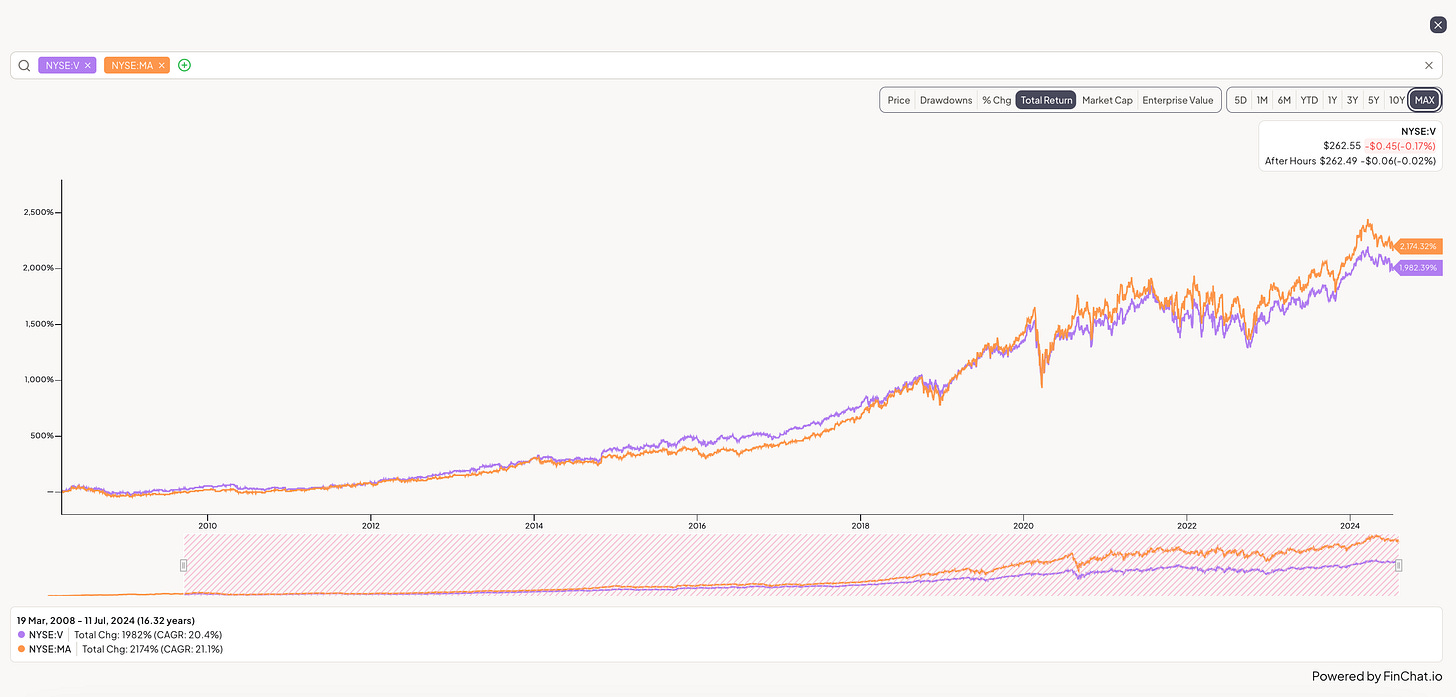The width and height of the screenshot is (1456, 697).
Task: Click the After Hours $262.49 text
Action: tap(1311, 160)
